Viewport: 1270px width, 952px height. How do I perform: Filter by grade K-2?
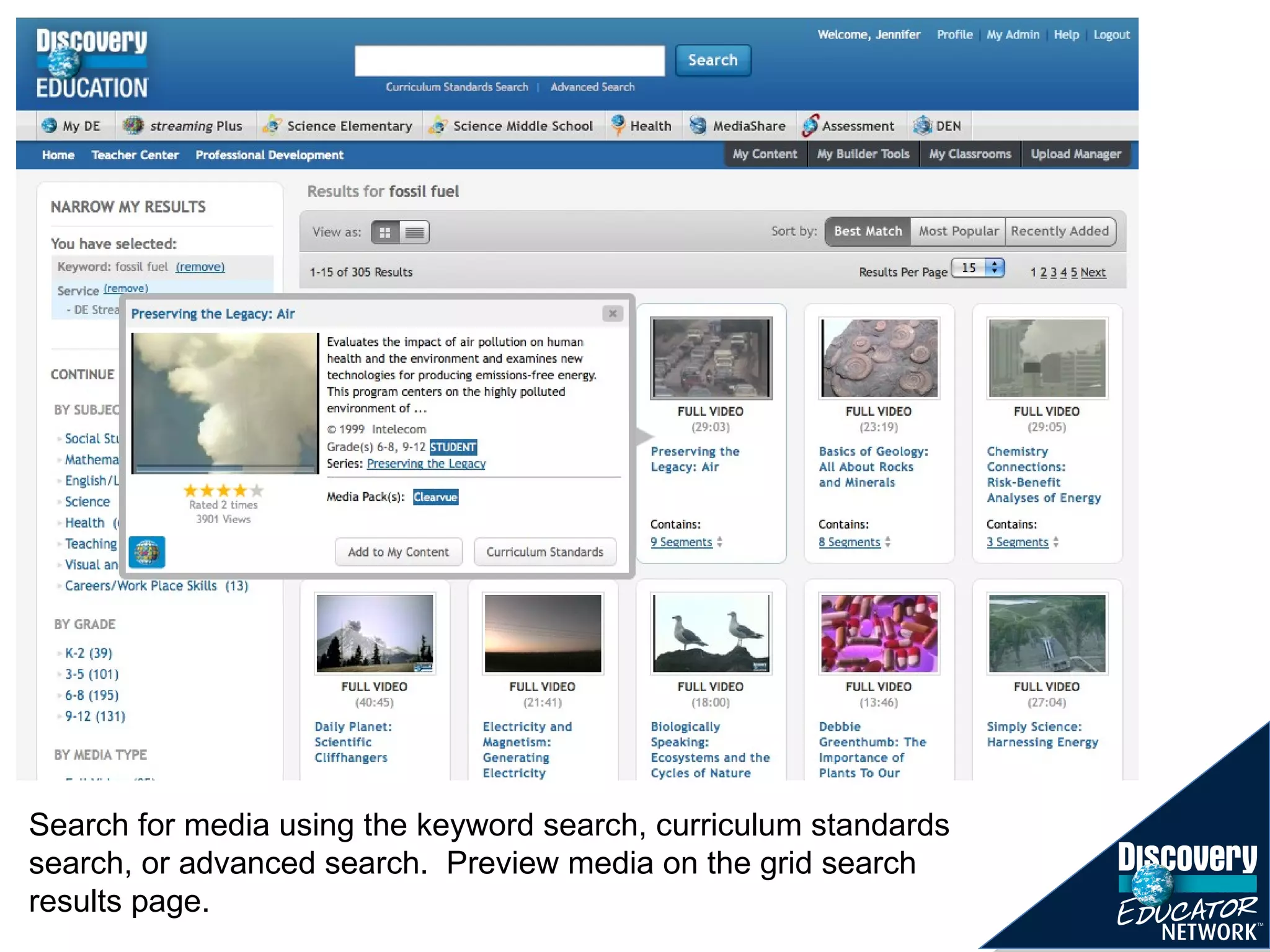point(89,653)
